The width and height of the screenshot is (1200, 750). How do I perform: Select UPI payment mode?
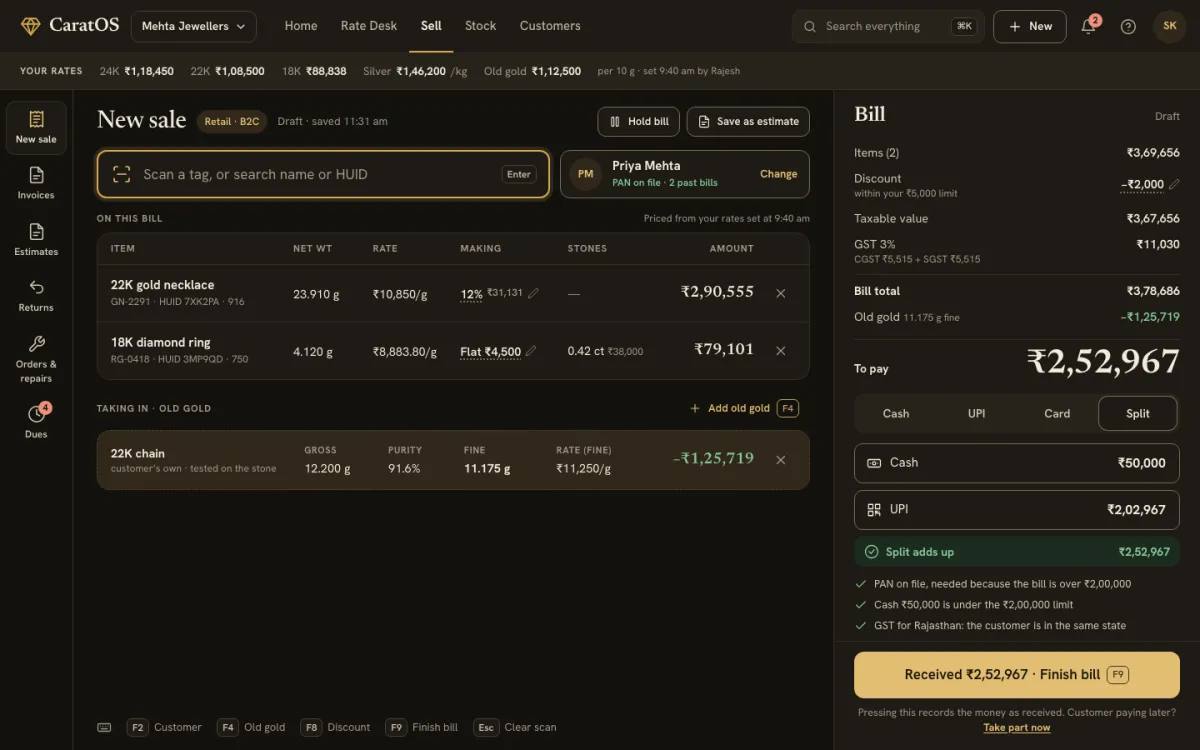977,414
